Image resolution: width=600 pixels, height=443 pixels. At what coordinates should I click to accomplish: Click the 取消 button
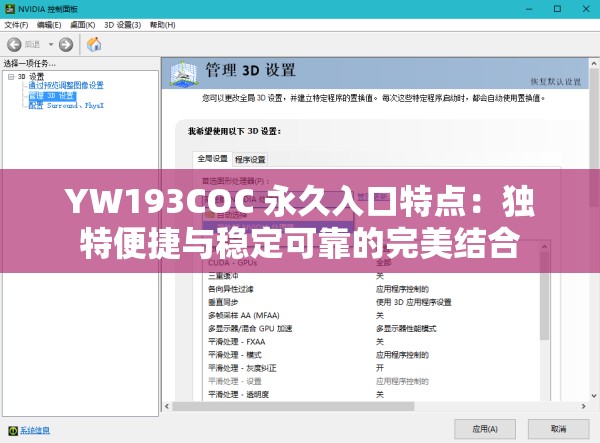pos(559,429)
